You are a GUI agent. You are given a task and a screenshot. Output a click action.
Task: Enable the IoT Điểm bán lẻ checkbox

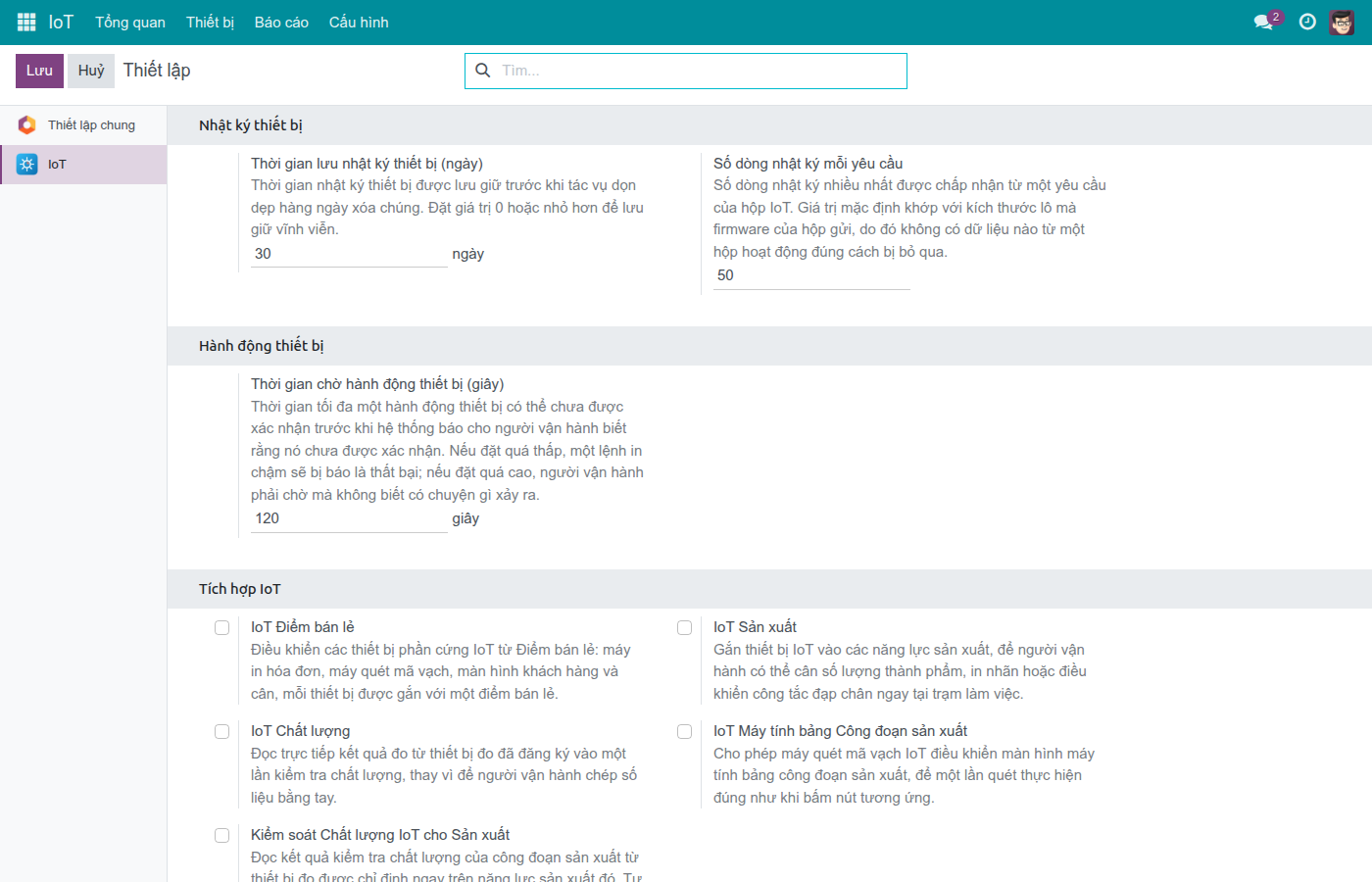pos(222,627)
